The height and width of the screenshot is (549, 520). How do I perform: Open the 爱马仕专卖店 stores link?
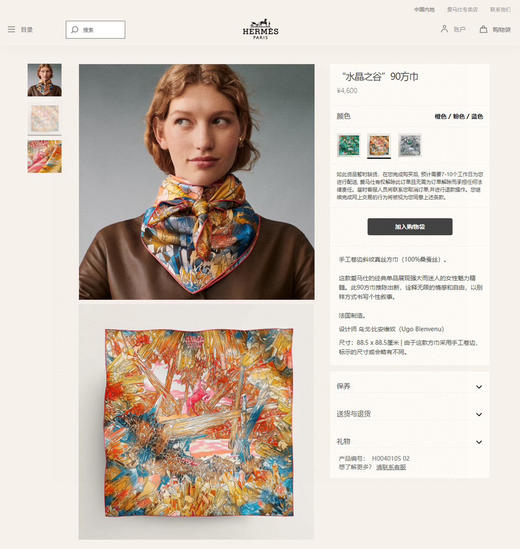pyautogui.click(x=462, y=10)
